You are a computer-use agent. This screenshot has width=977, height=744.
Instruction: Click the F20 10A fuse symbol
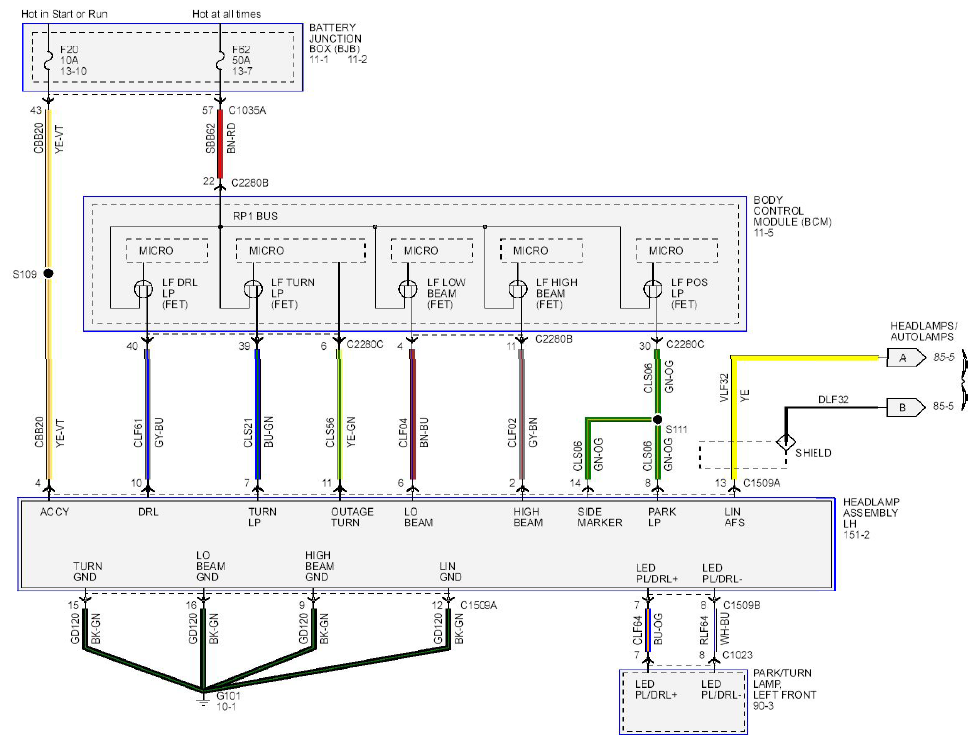pos(49,62)
